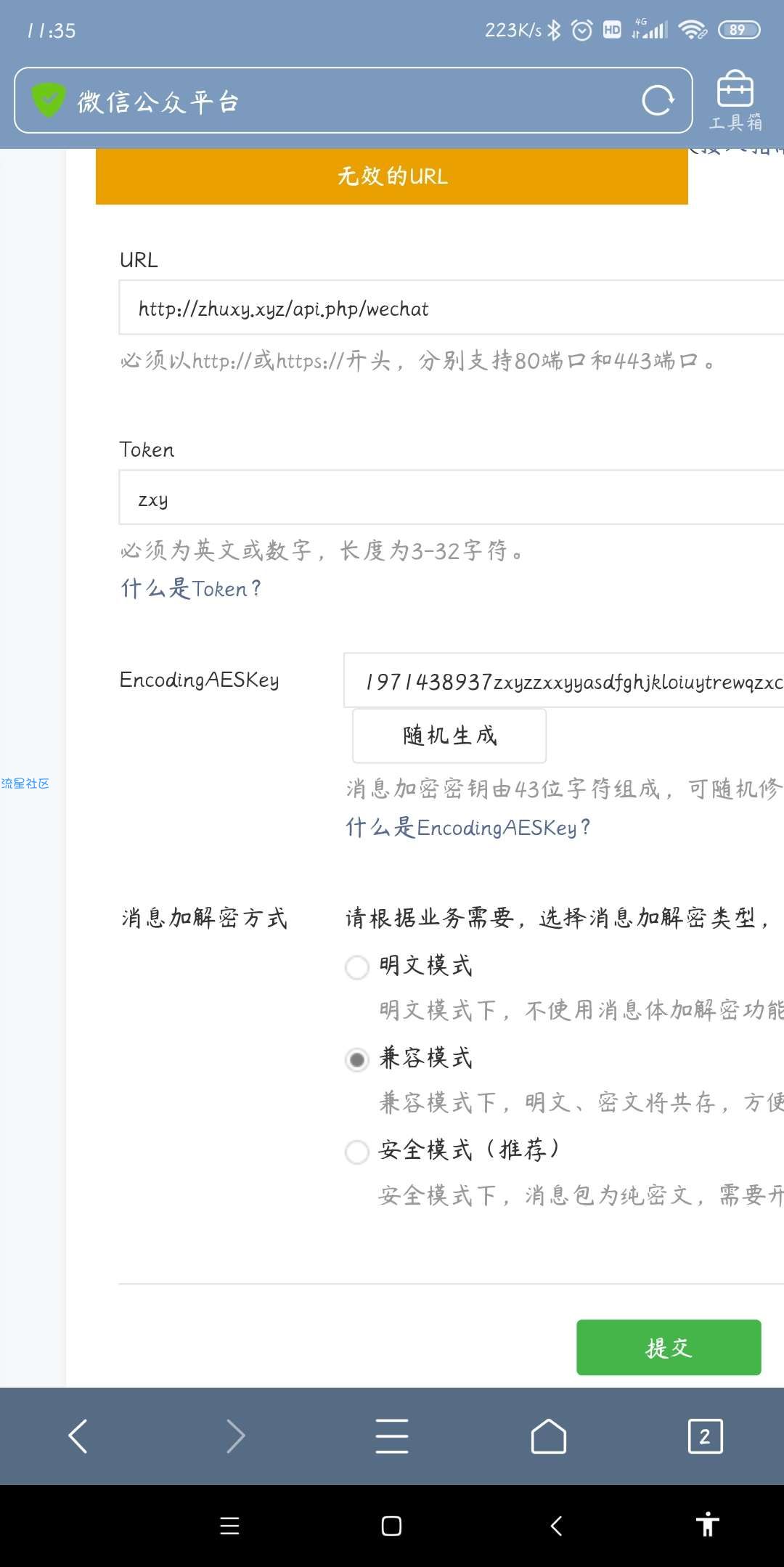Tap the hint about 80 and 443 ports
Viewport: 784px width, 1567px height.
[418, 360]
